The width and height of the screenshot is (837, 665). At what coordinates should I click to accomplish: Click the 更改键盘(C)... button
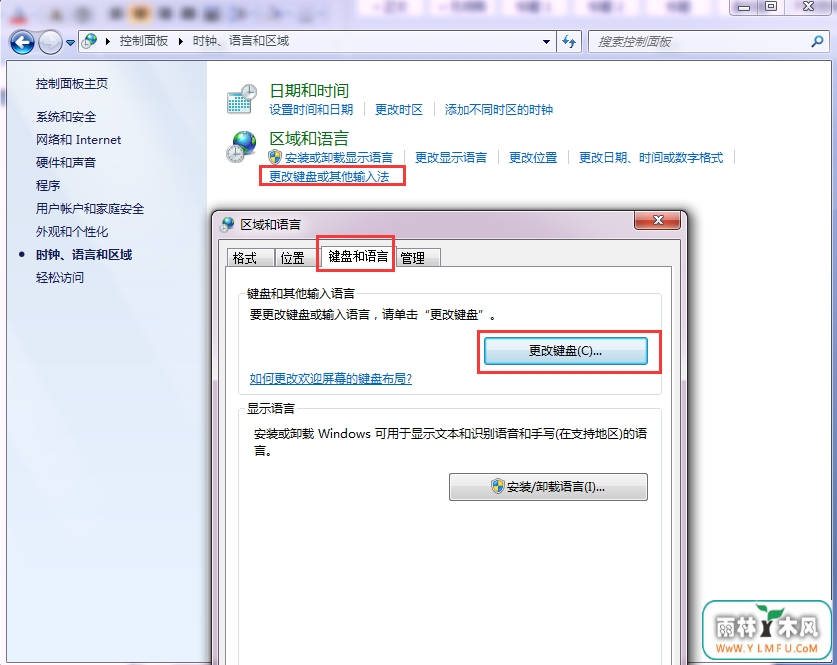click(x=566, y=351)
